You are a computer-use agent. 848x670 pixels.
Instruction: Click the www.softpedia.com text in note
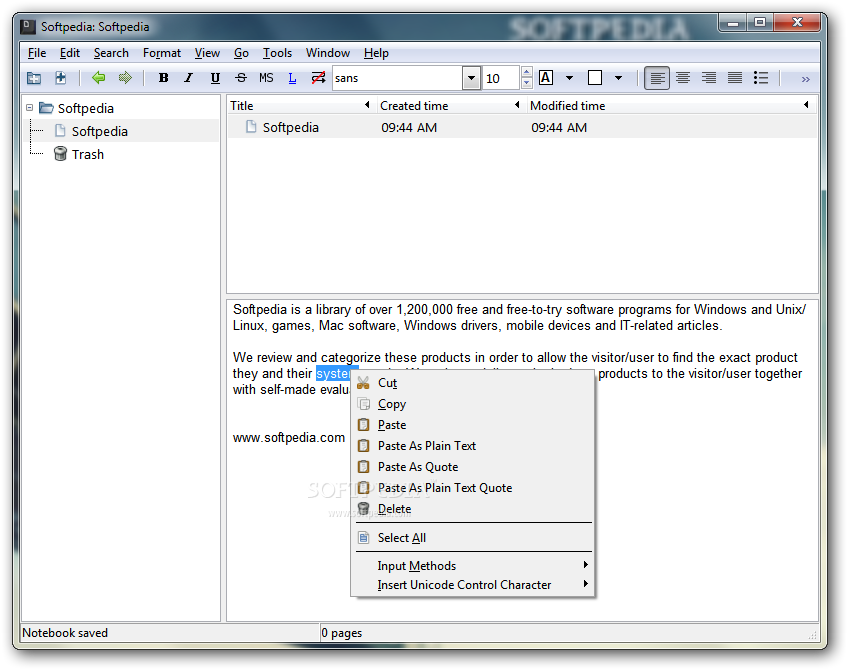coord(289,437)
